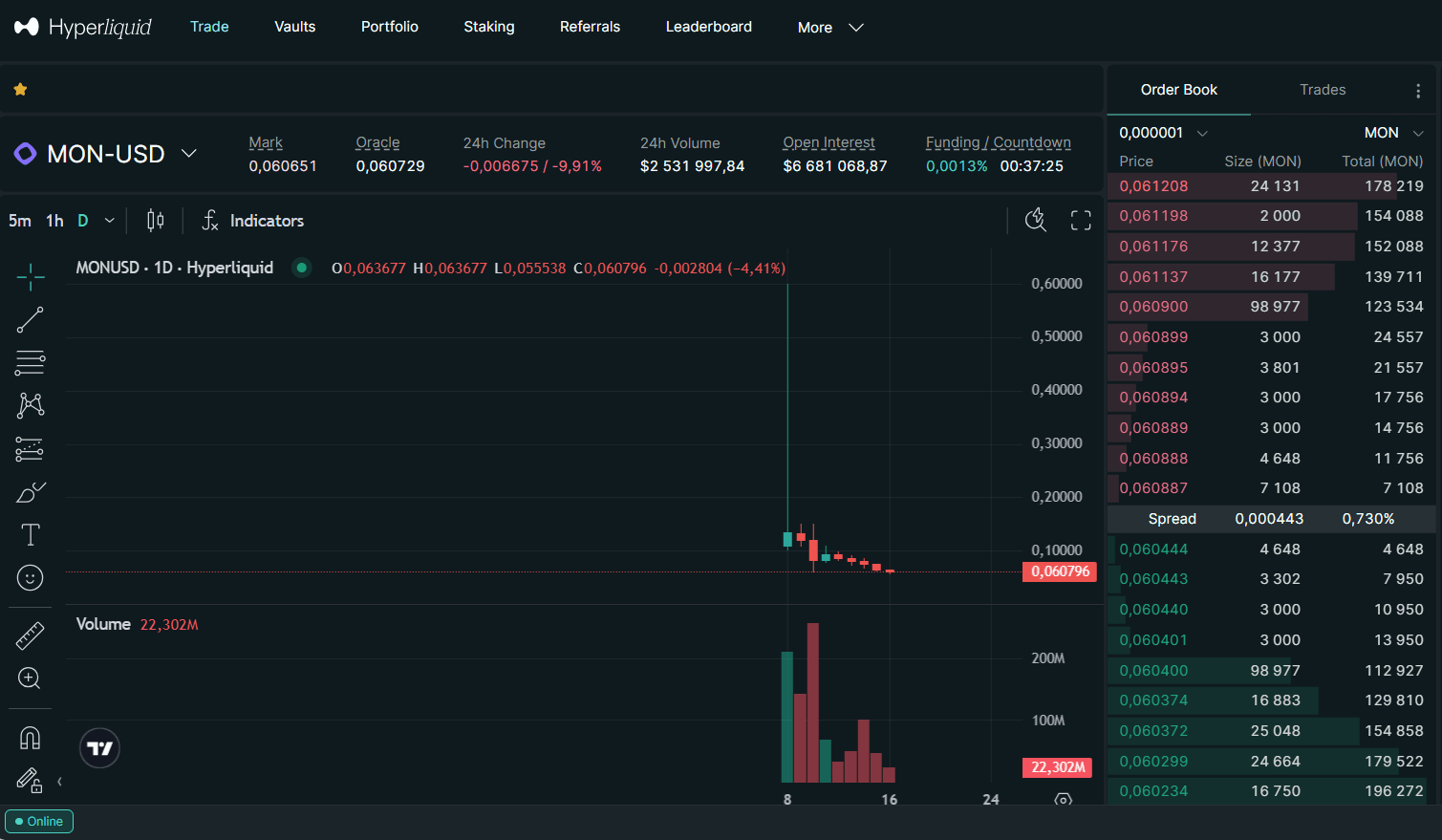Image resolution: width=1442 pixels, height=840 pixels.
Task: Open the emoji icons tool
Action: click(31, 578)
